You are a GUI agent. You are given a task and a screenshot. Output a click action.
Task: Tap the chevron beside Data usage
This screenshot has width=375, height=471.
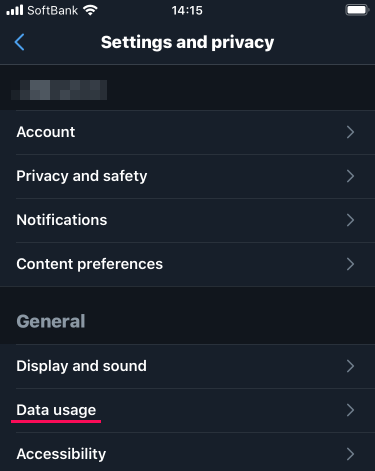click(x=350, y=410)
